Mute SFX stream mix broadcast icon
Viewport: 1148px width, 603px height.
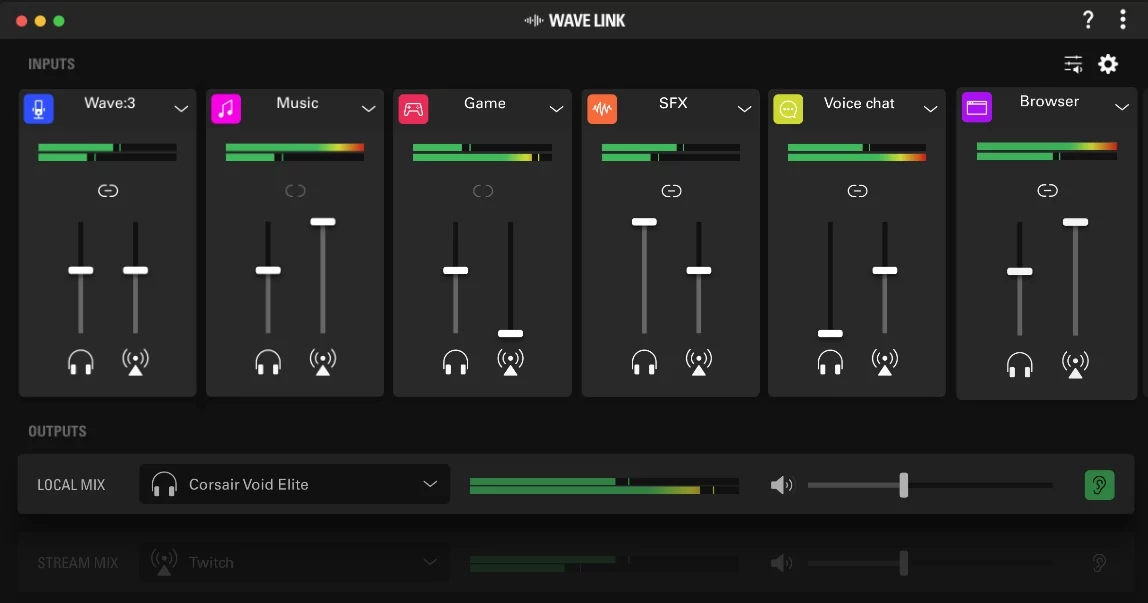coord(698,362)
